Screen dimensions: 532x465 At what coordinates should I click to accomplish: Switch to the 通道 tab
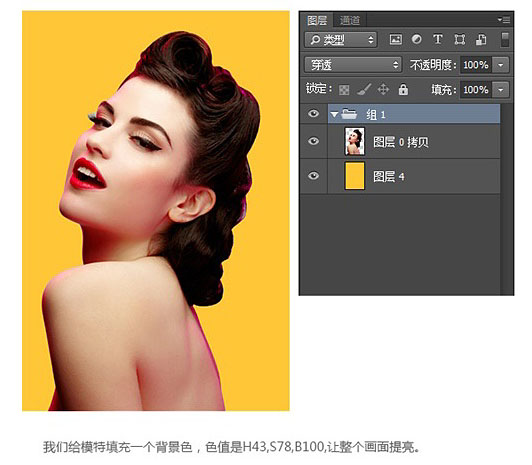pyautogui.click(x=349, y=20)
